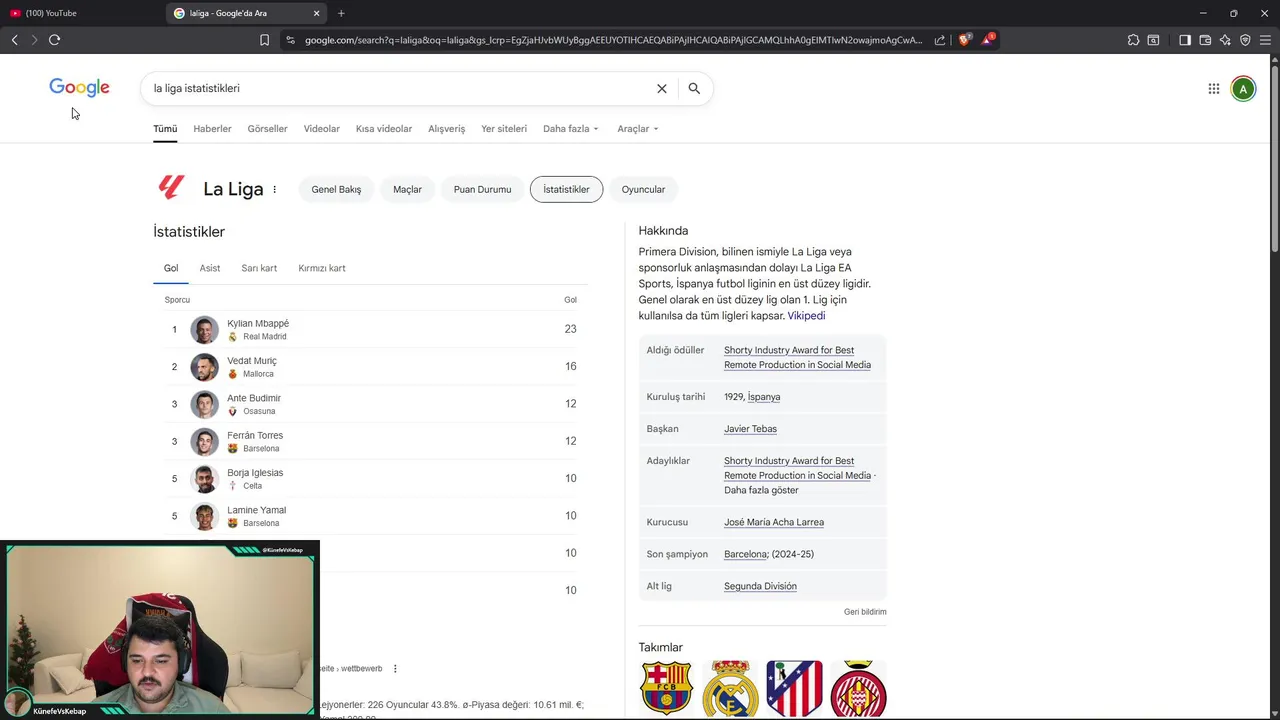The image size is (1280, 720).
Task: Open Brave Shields lion icon
Action: (964, 40)
